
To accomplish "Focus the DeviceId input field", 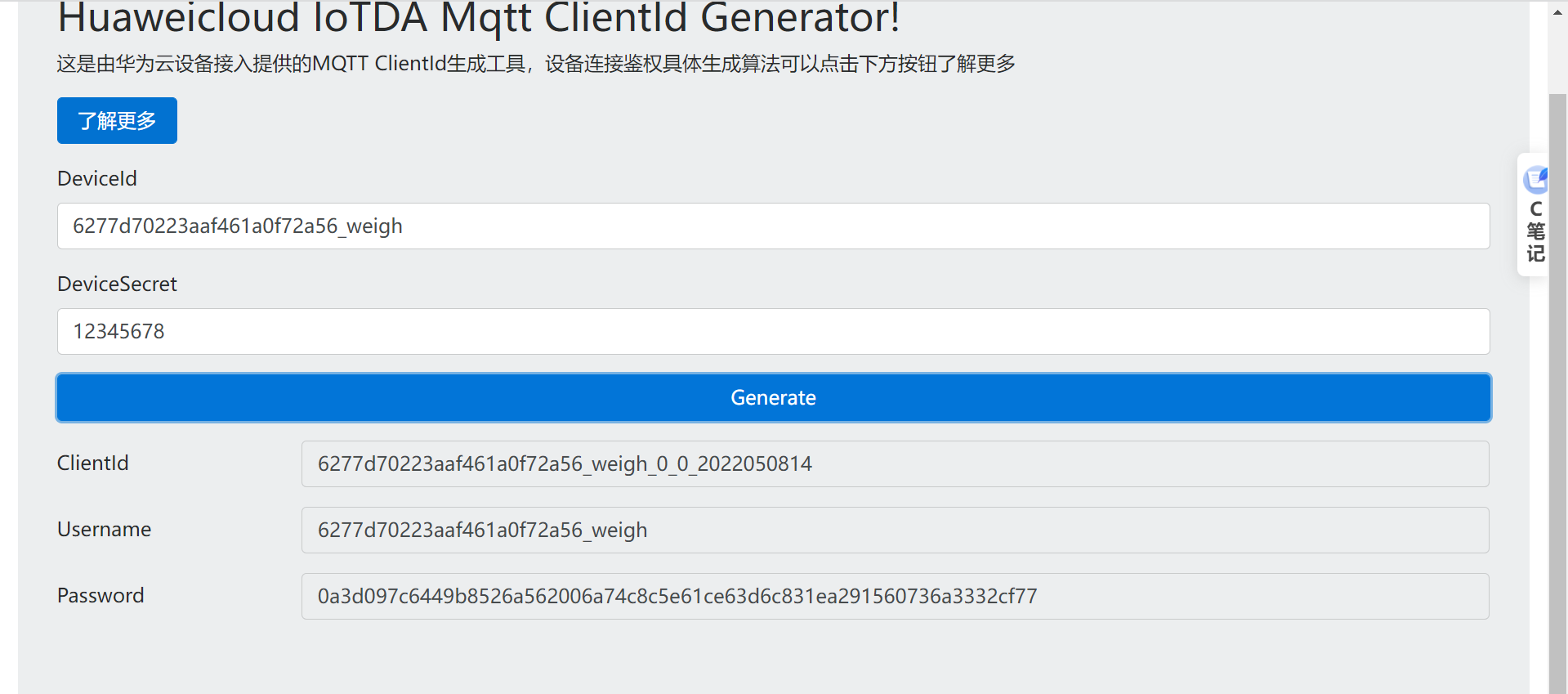I will [x=774, y=226].
